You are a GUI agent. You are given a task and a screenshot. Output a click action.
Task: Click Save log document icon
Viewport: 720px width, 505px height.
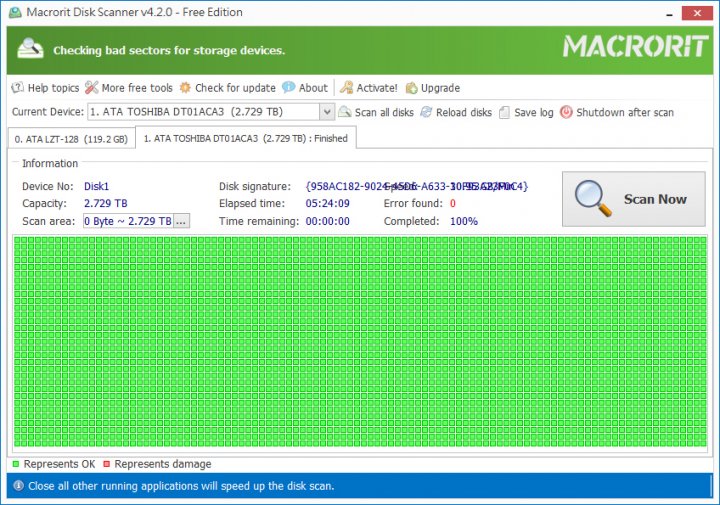point(504,112)
